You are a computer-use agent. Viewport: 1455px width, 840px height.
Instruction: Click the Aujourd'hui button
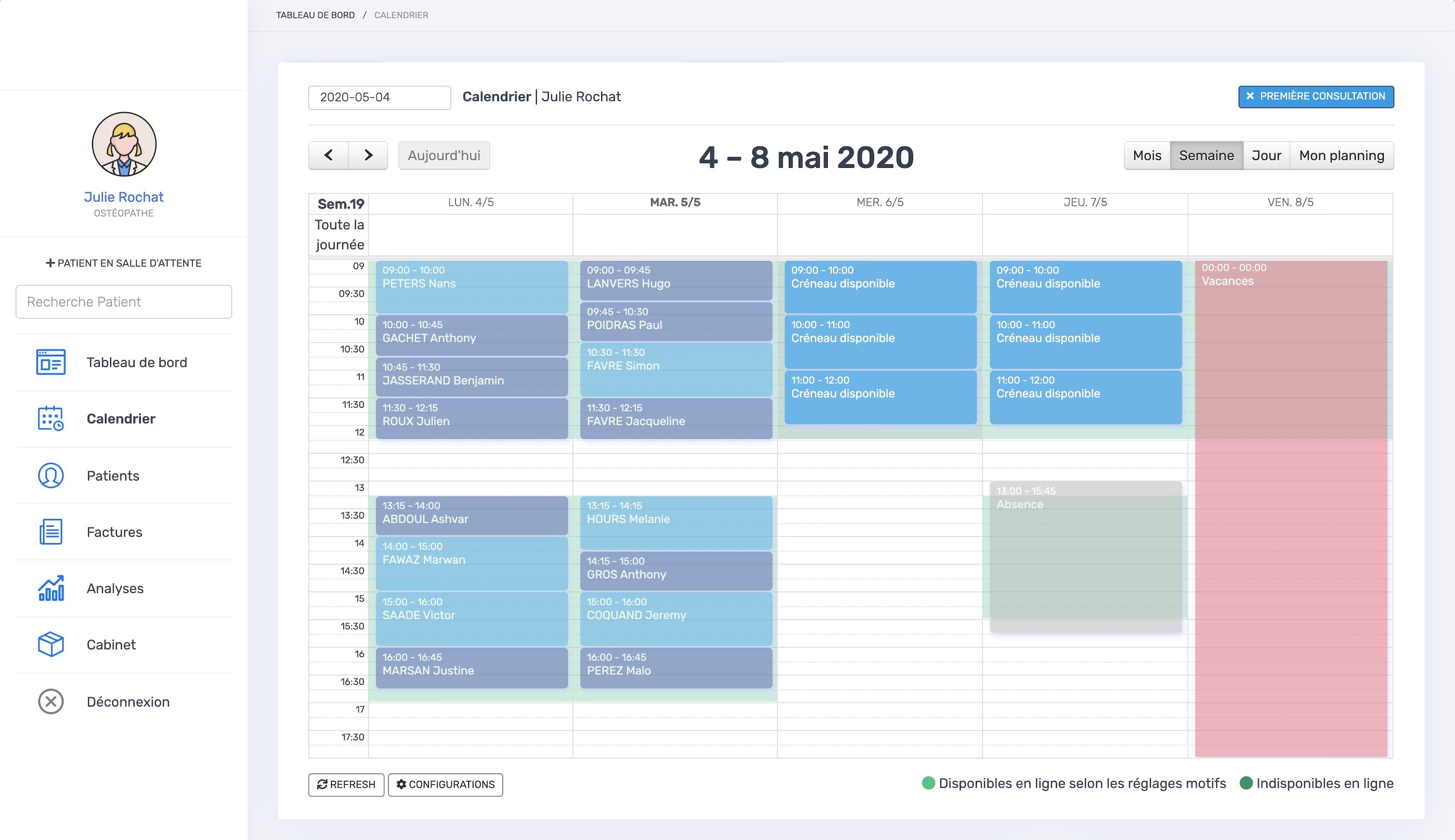(444, 155)
